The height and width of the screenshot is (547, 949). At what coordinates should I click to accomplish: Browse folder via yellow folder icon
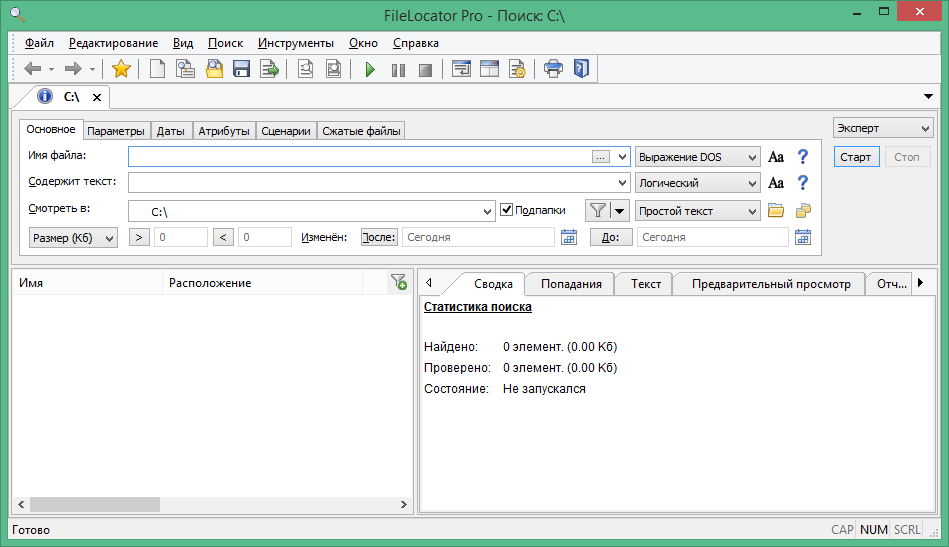point(776,211)
